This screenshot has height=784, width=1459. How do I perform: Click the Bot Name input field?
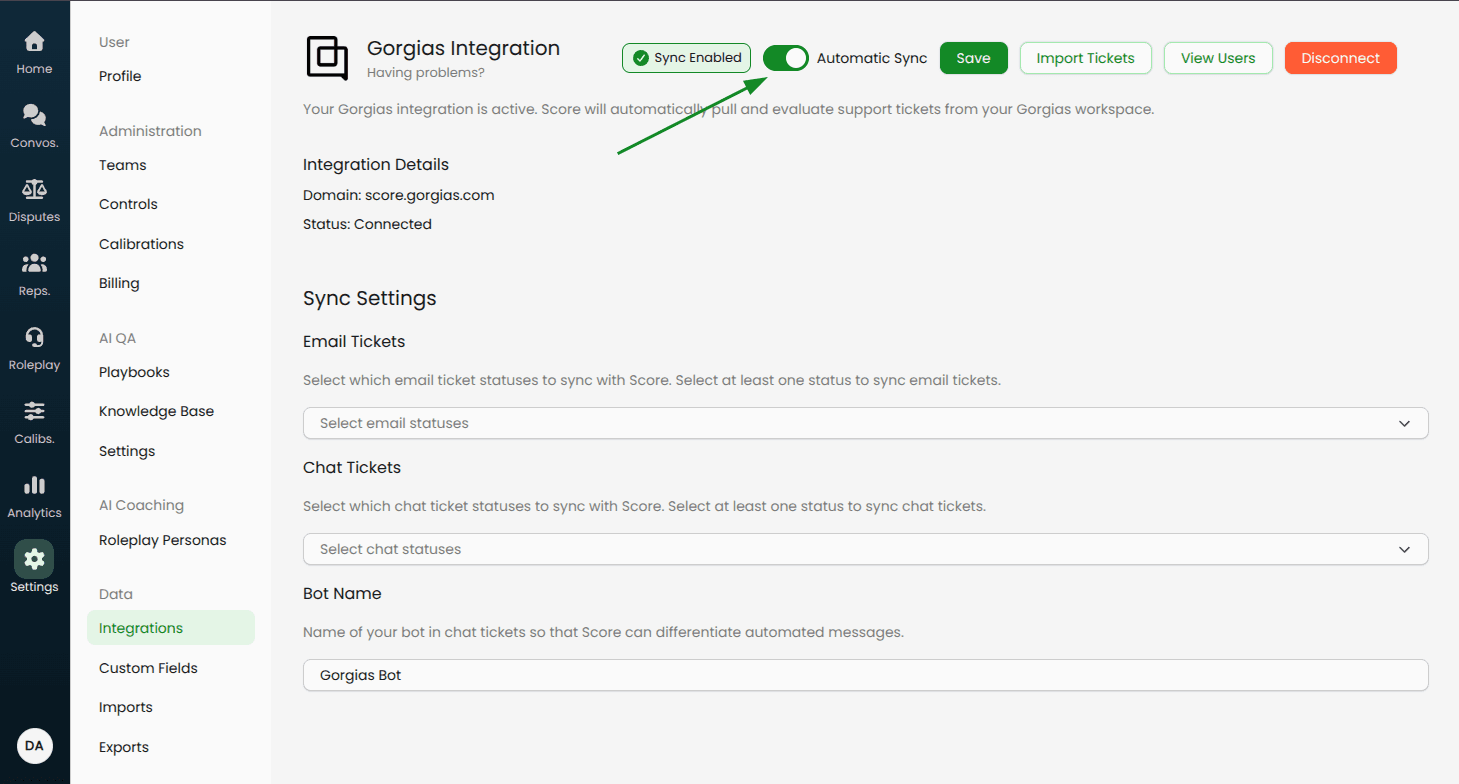tap(865, 675)
